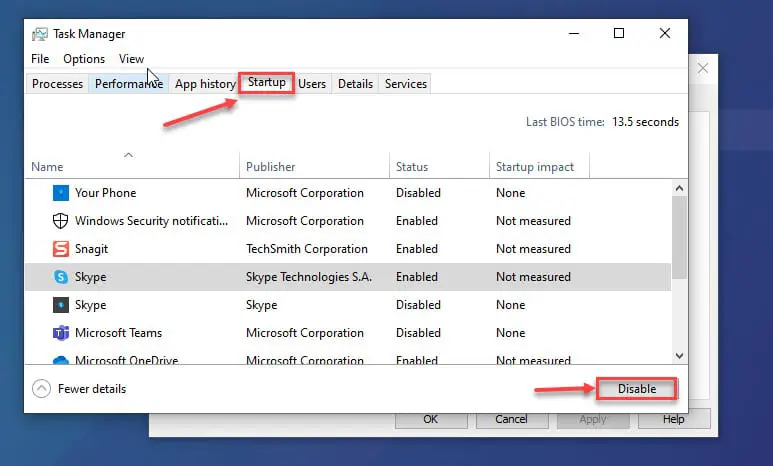
Task: Select the Your Phone row name
Action: [x=105, y=193]
